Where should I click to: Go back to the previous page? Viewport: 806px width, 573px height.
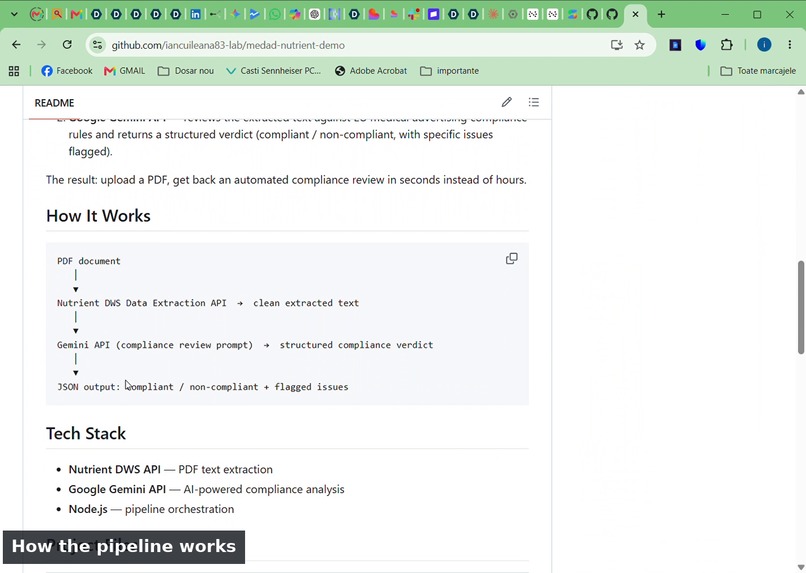[16, 45]
